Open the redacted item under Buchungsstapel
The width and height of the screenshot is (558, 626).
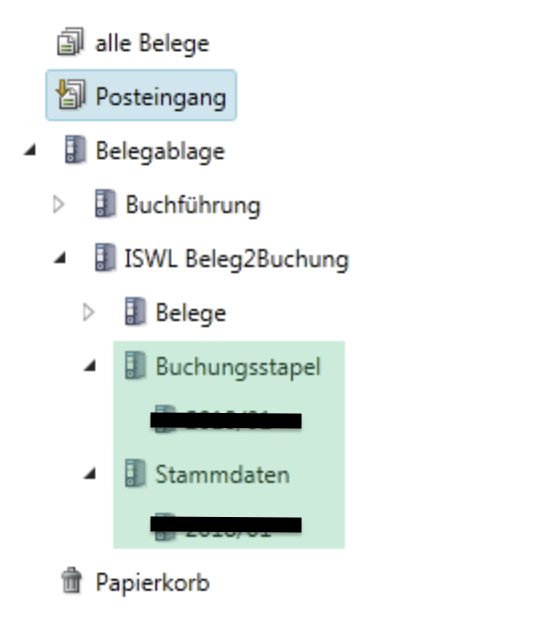tap(226, 420)
